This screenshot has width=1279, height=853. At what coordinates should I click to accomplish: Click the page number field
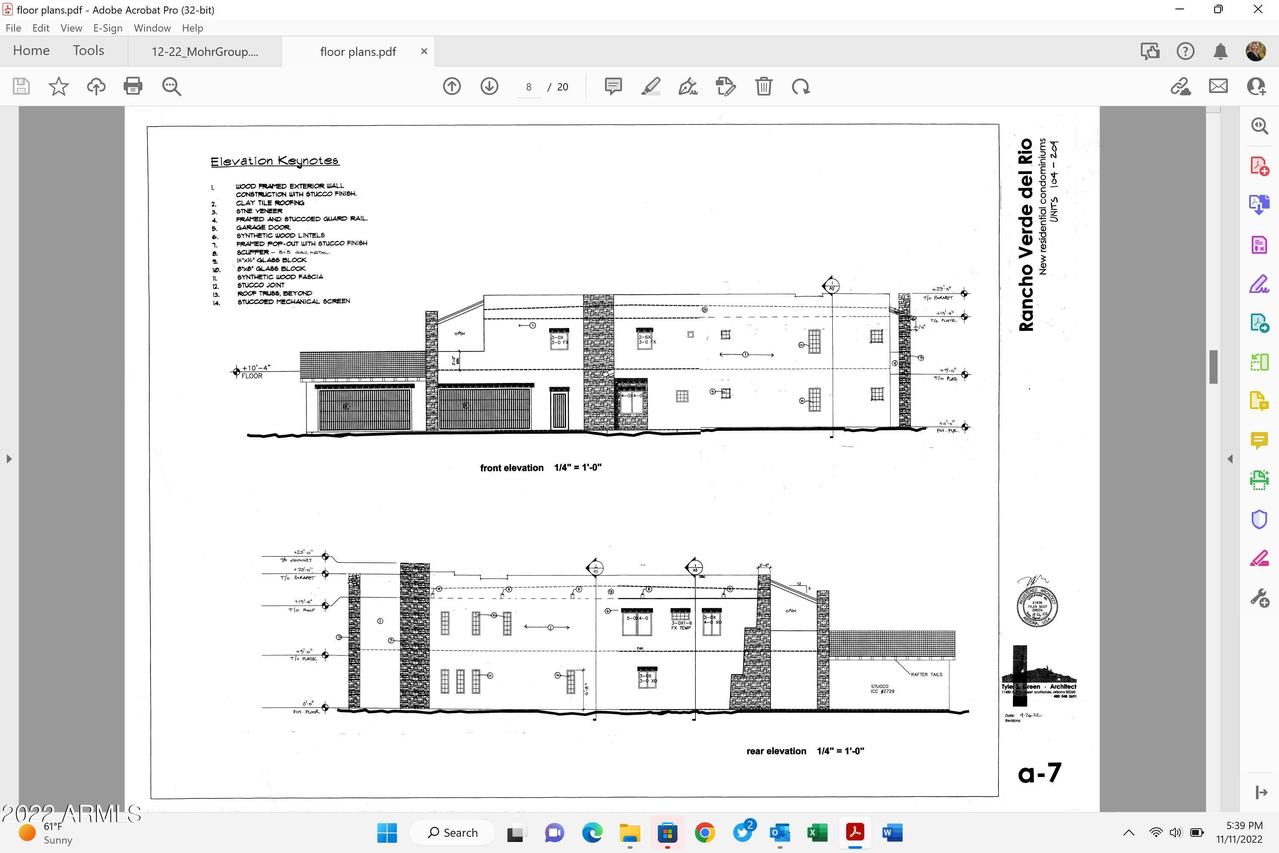pos(528,87)
